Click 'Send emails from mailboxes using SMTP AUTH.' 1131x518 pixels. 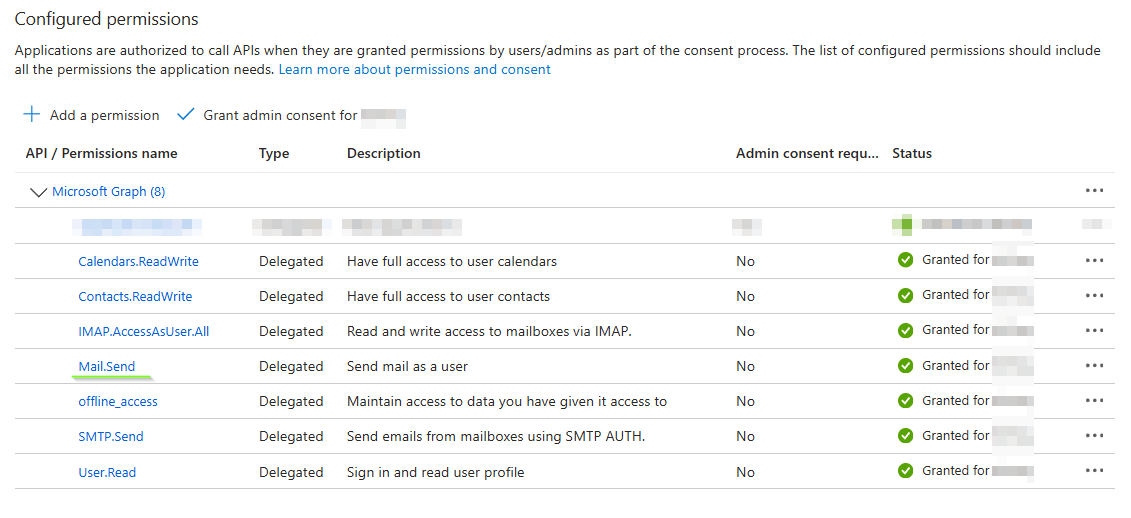click(x=496, y=436)
